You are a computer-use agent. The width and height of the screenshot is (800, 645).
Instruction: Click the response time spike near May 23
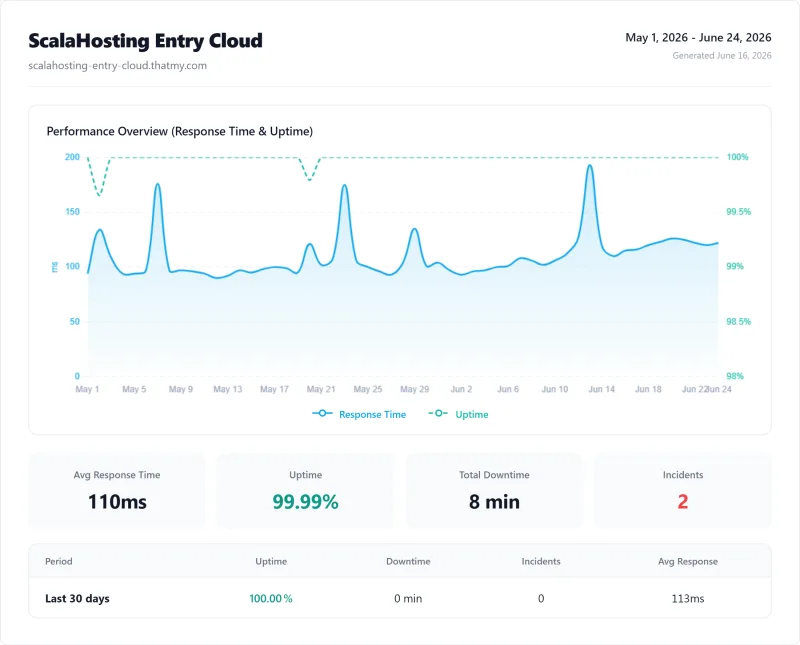(344, 186)
